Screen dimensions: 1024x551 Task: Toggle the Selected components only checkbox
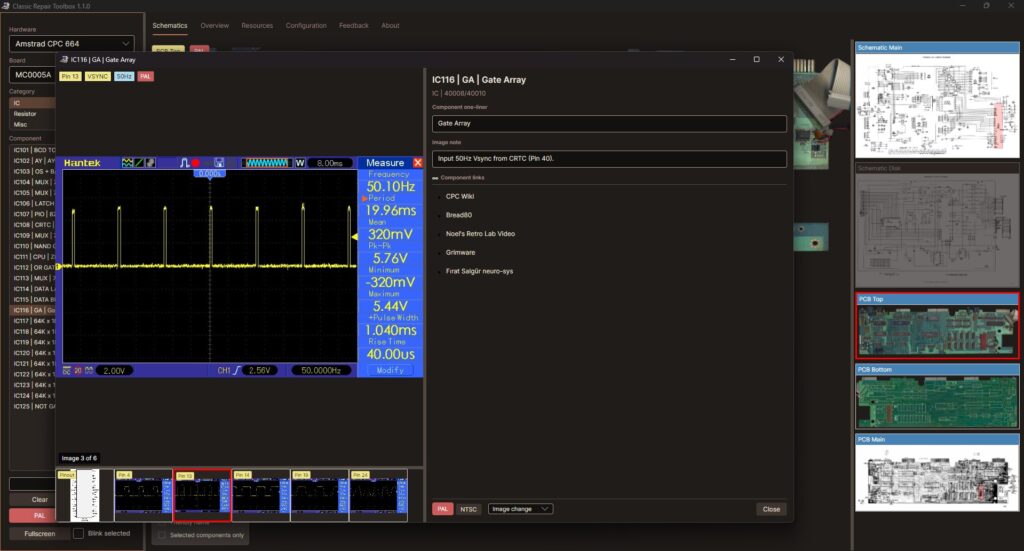point(161,535)
